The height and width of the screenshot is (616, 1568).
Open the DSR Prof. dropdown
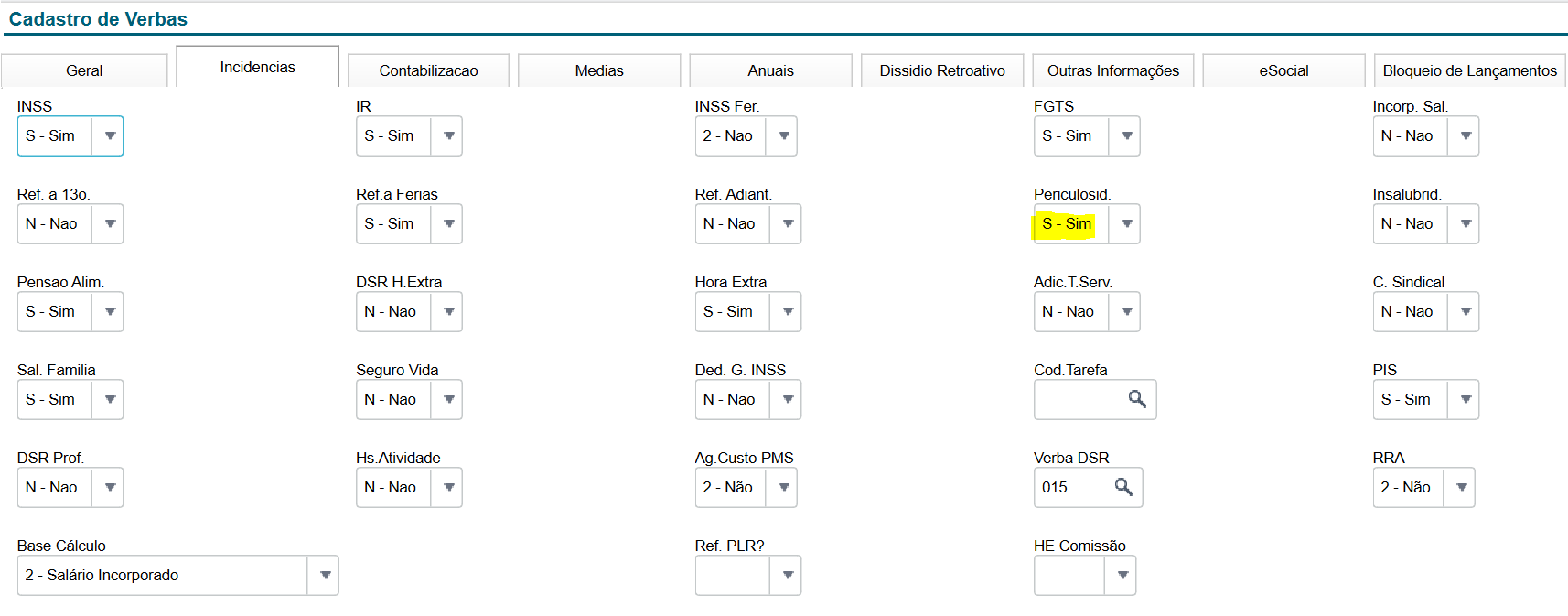pyautogui.click(x=110, y=487)
